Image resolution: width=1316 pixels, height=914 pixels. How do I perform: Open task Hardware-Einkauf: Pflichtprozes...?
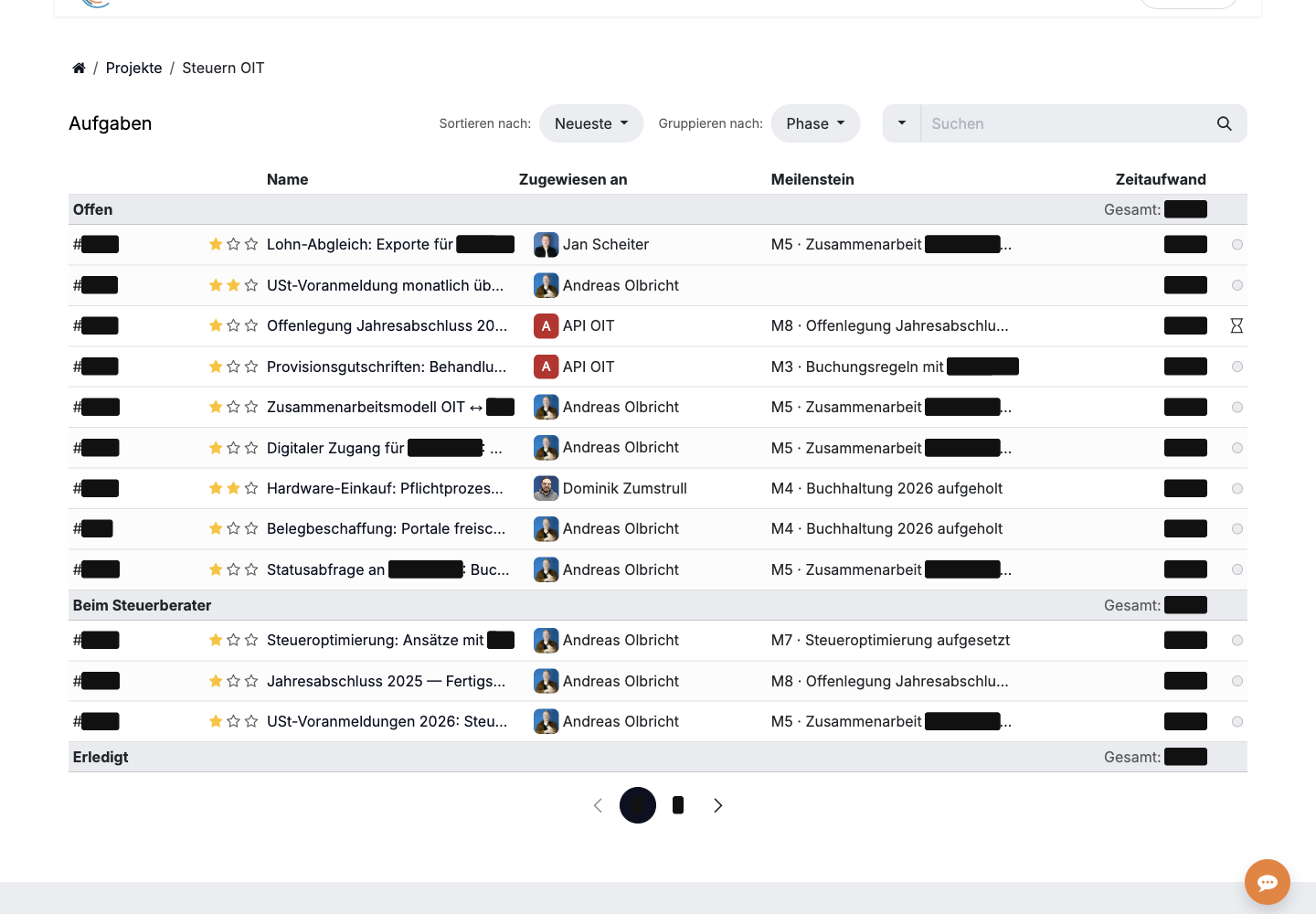pos(385,488)
